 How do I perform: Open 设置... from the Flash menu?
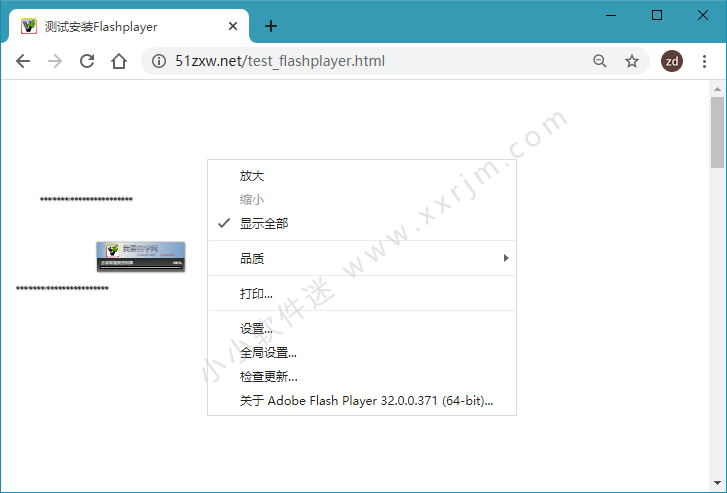coord(362,329)
